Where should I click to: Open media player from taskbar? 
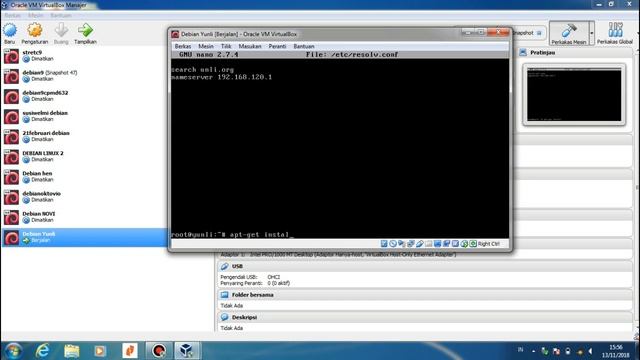(x=100, y=351)
